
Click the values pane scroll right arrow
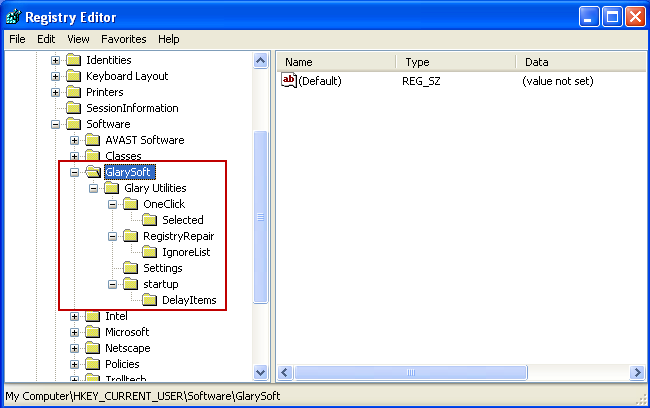(637, 372)
